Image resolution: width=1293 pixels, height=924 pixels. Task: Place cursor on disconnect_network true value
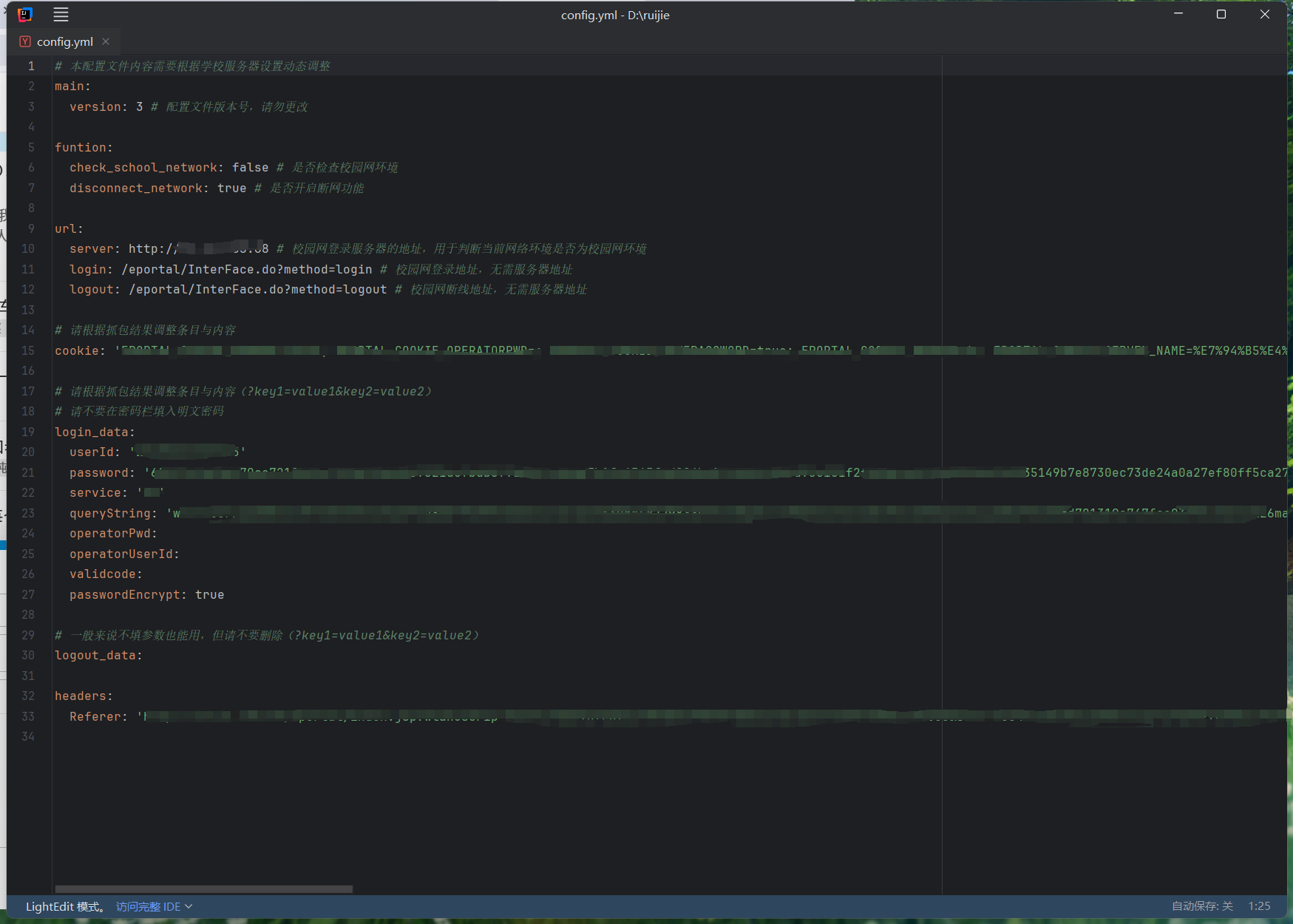(231, 188)
